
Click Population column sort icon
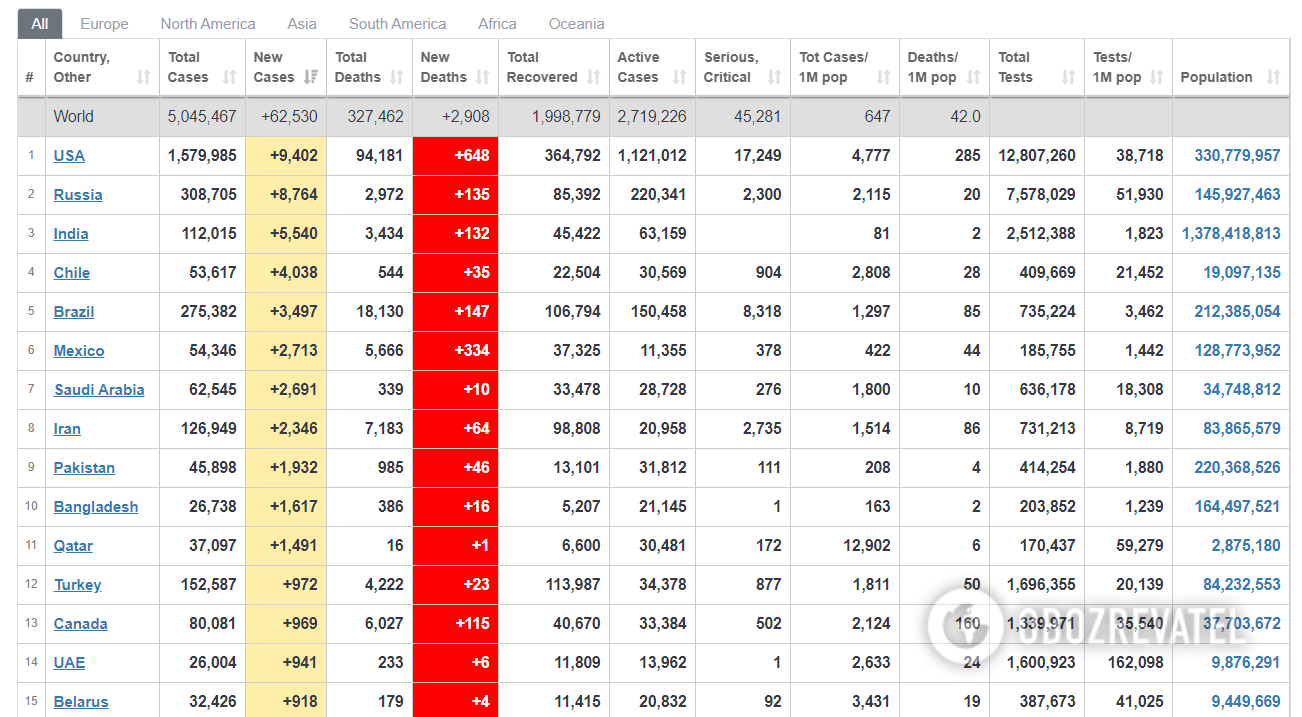[x=1273, y=77]
